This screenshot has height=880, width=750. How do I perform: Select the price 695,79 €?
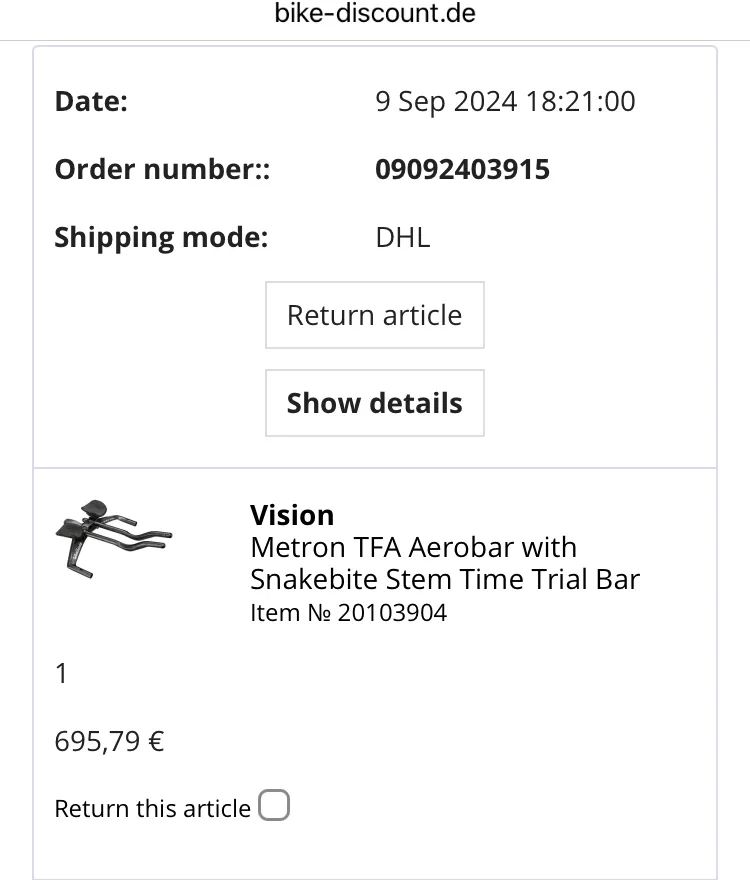[109, 741]
